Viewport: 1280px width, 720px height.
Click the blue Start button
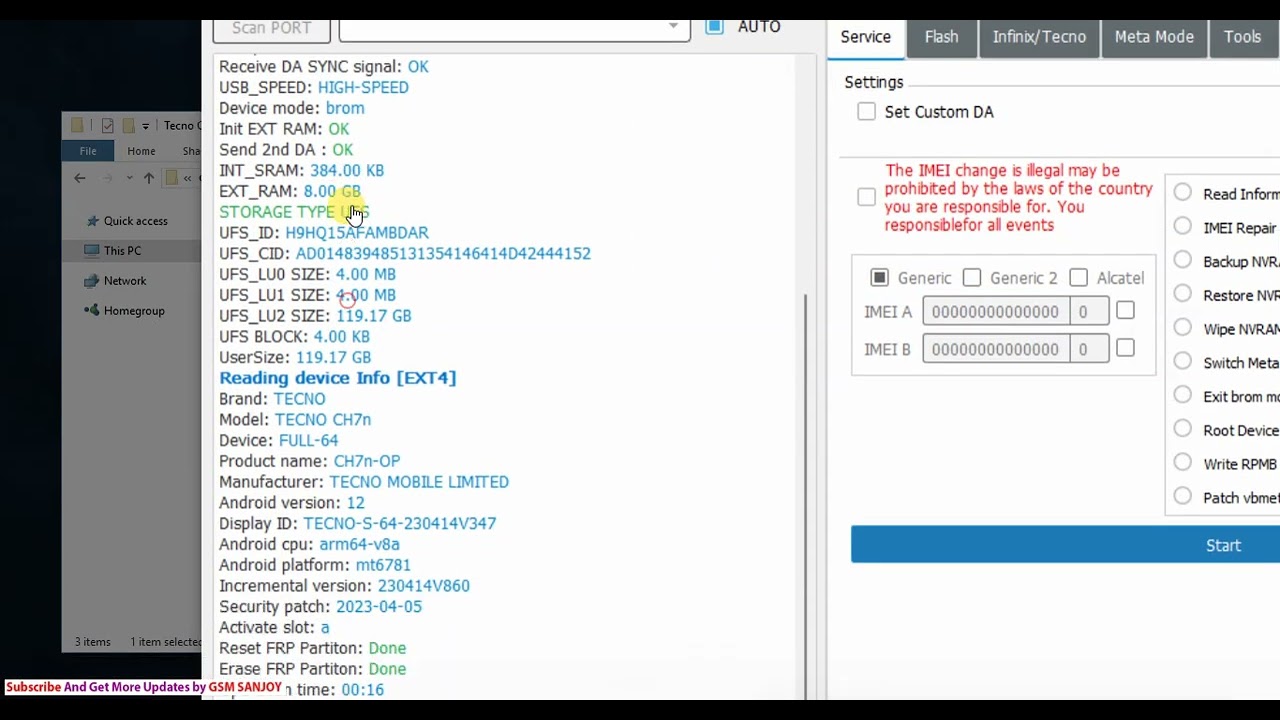pyautogui.click(x=1065, y=545)
